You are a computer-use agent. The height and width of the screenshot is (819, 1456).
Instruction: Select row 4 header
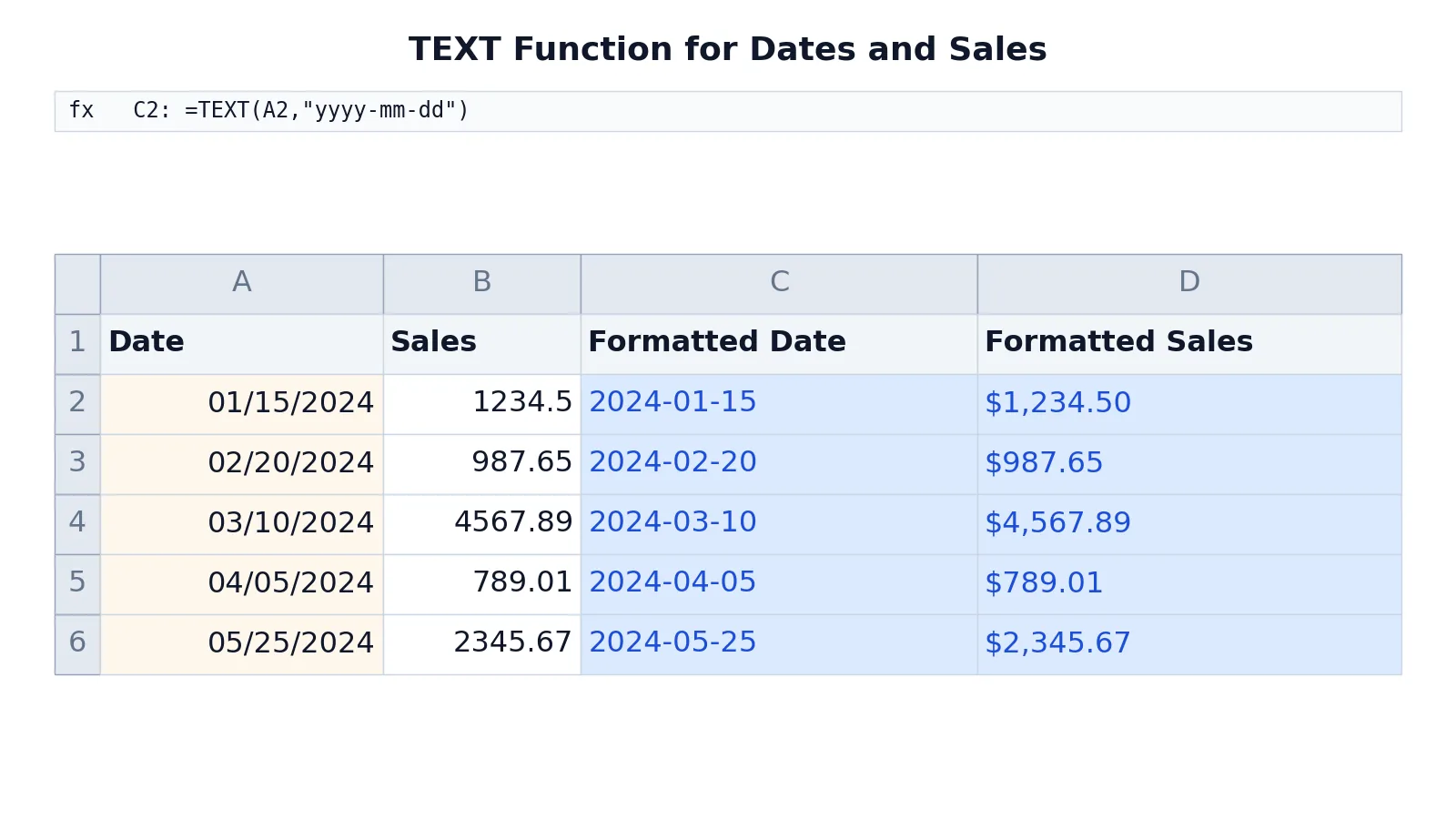click(x=77, y=524)
